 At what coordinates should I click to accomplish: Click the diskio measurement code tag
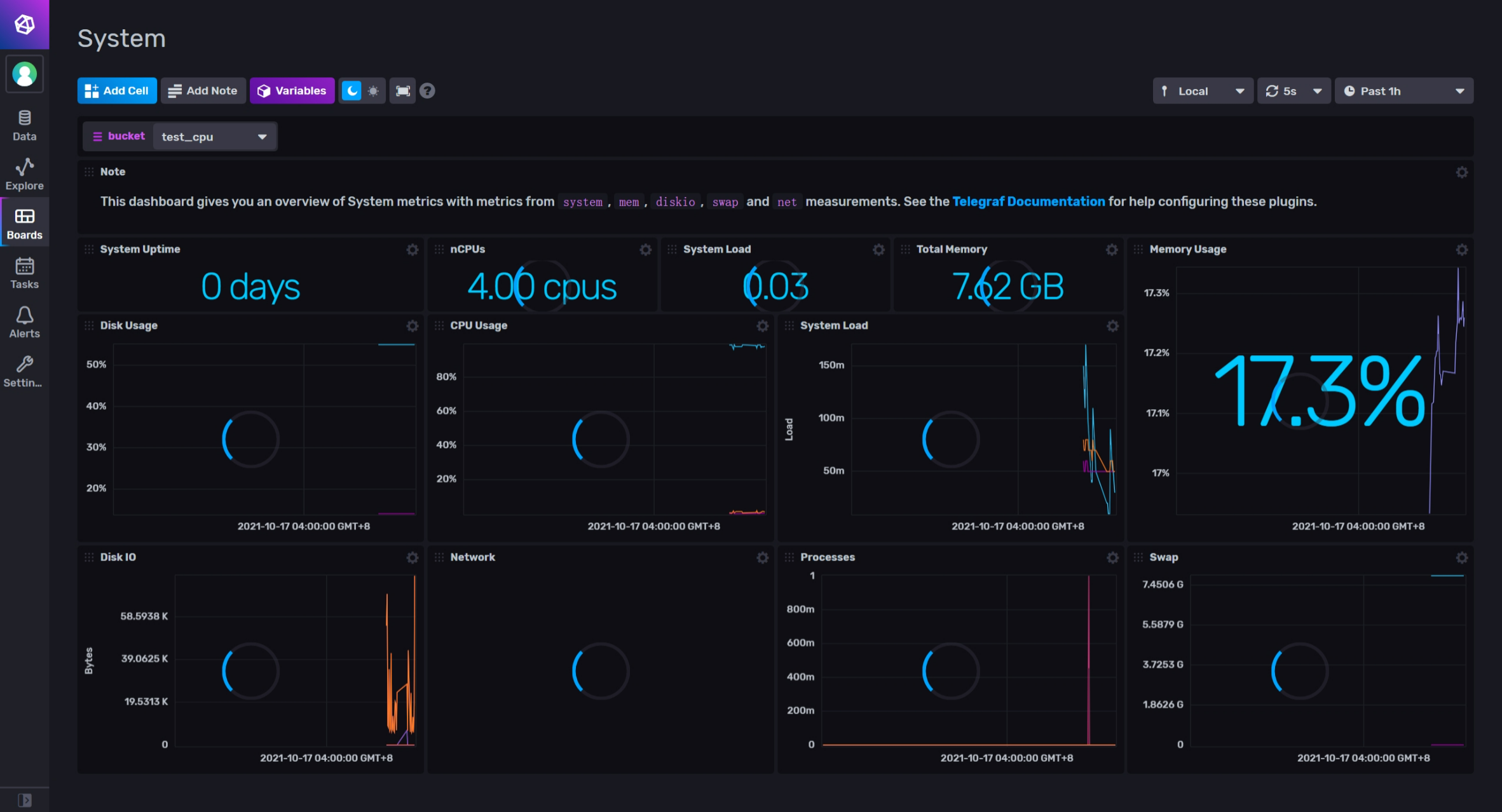(x=675, y=202)
